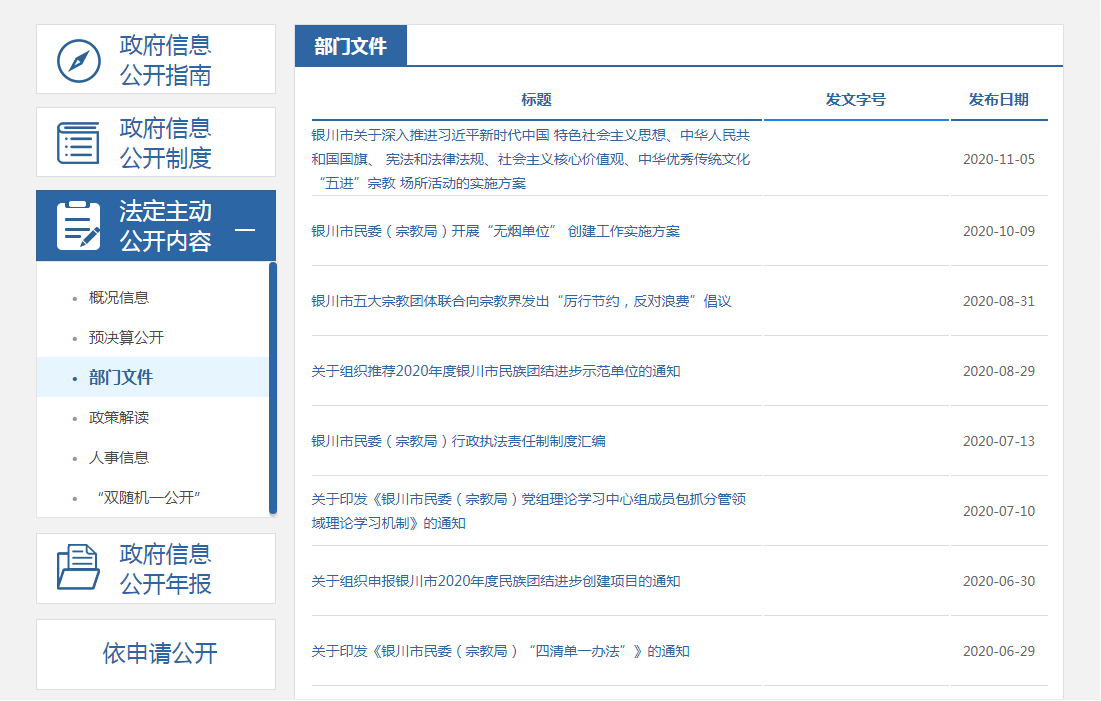Click date 2020-07-13
Image resolution: width=1101 pixels, height=701 pixels.
(998, 441)
